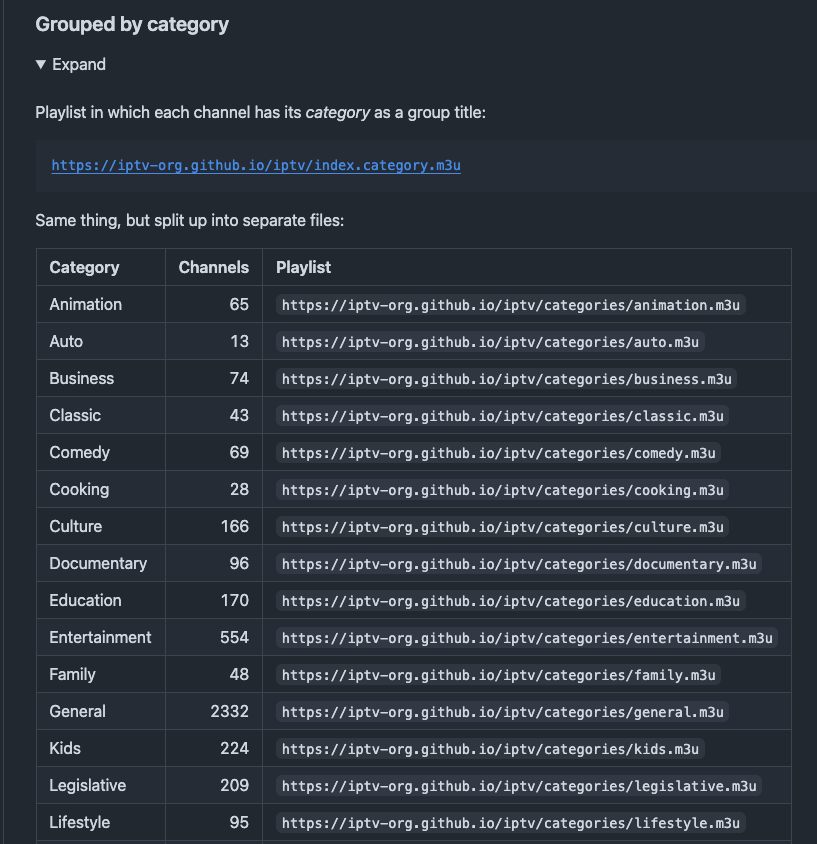Select the classic.m3u playlist URL
817x844 pixels.
pos(502,416)
